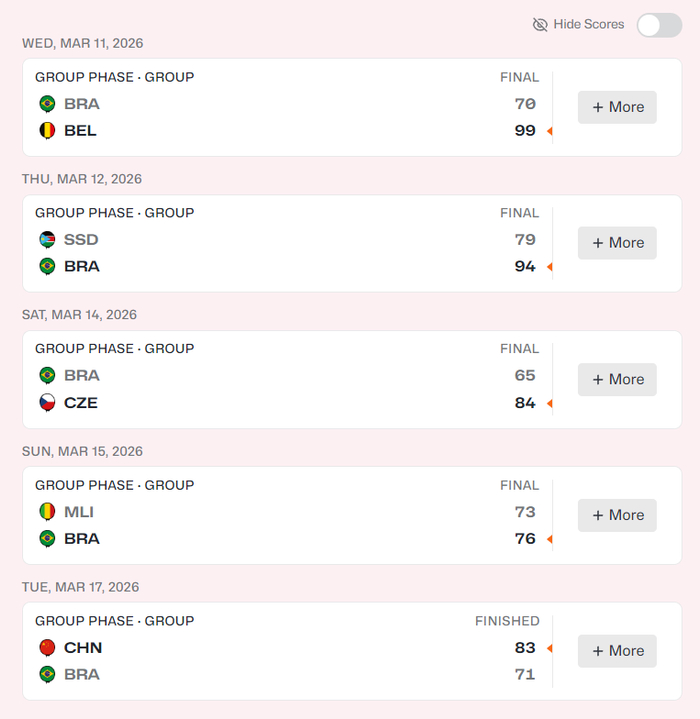Viewport: 700px width, 719px height.
Task: Click China flag icon next to CHN
Action: (x=47, y=648)
